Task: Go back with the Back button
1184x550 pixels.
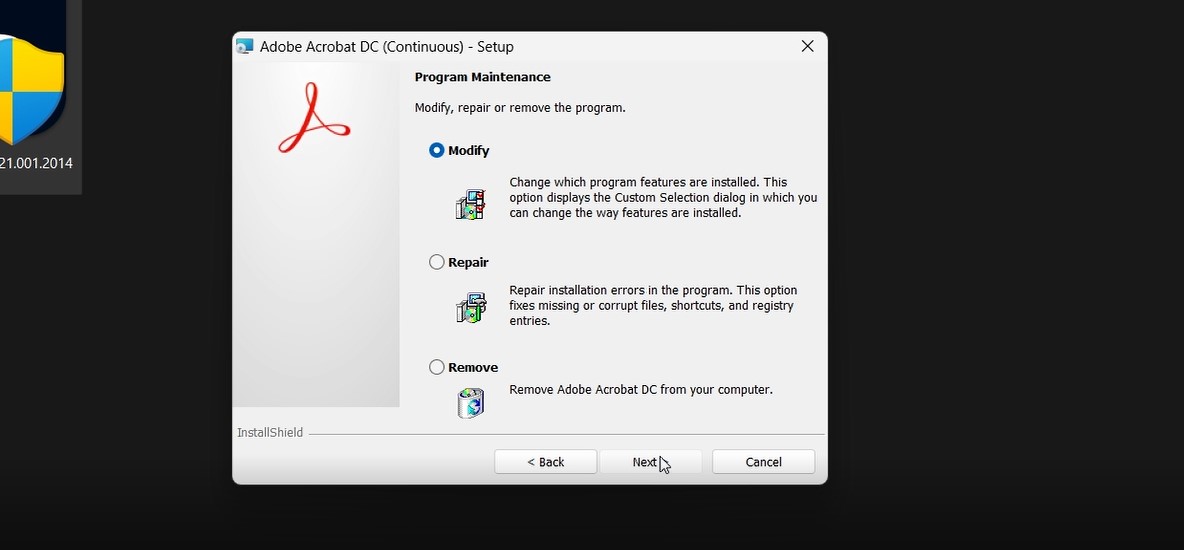Action: [545, 462]
